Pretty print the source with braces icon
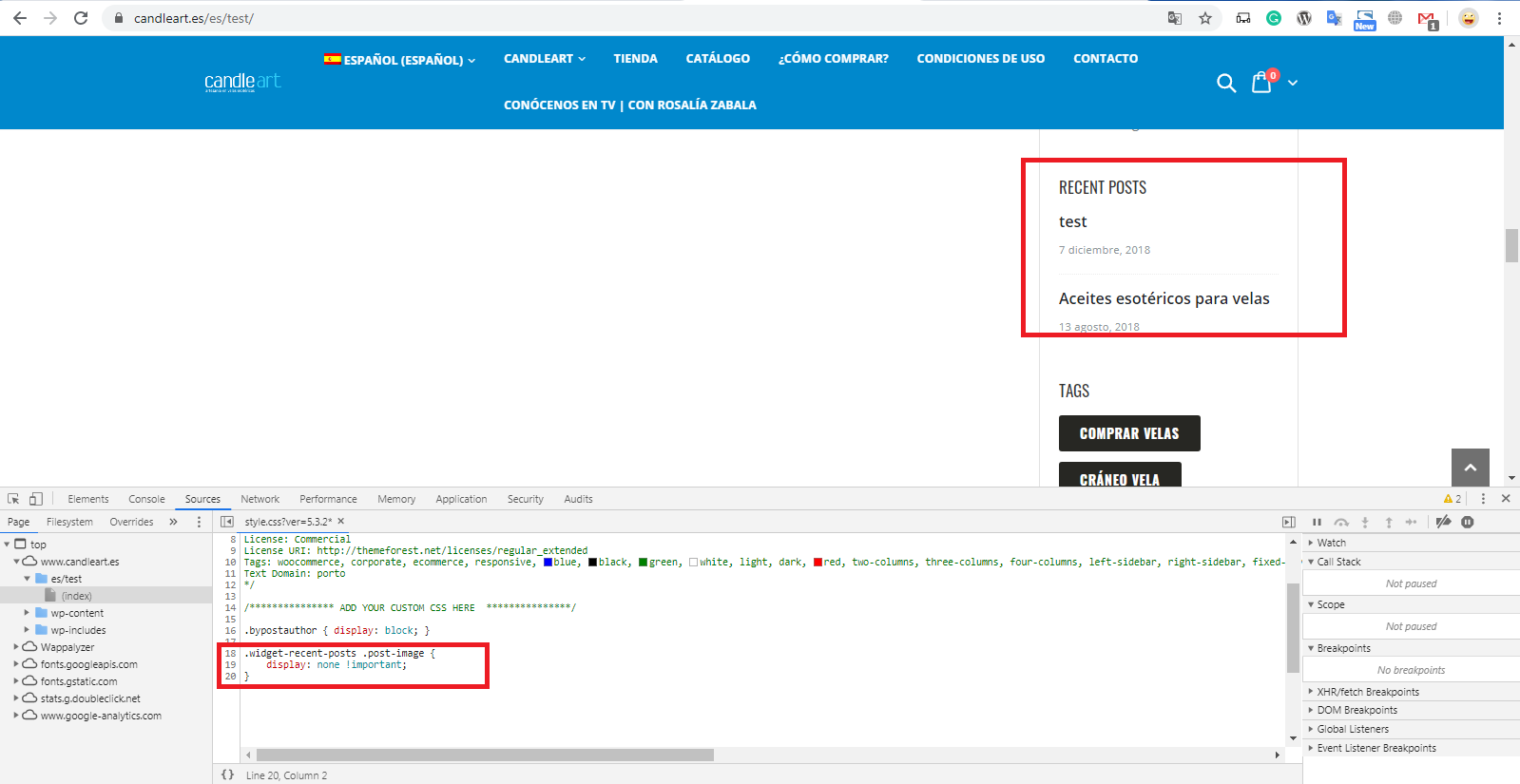This screenshot has width=1520, height=784. (227, 774)
